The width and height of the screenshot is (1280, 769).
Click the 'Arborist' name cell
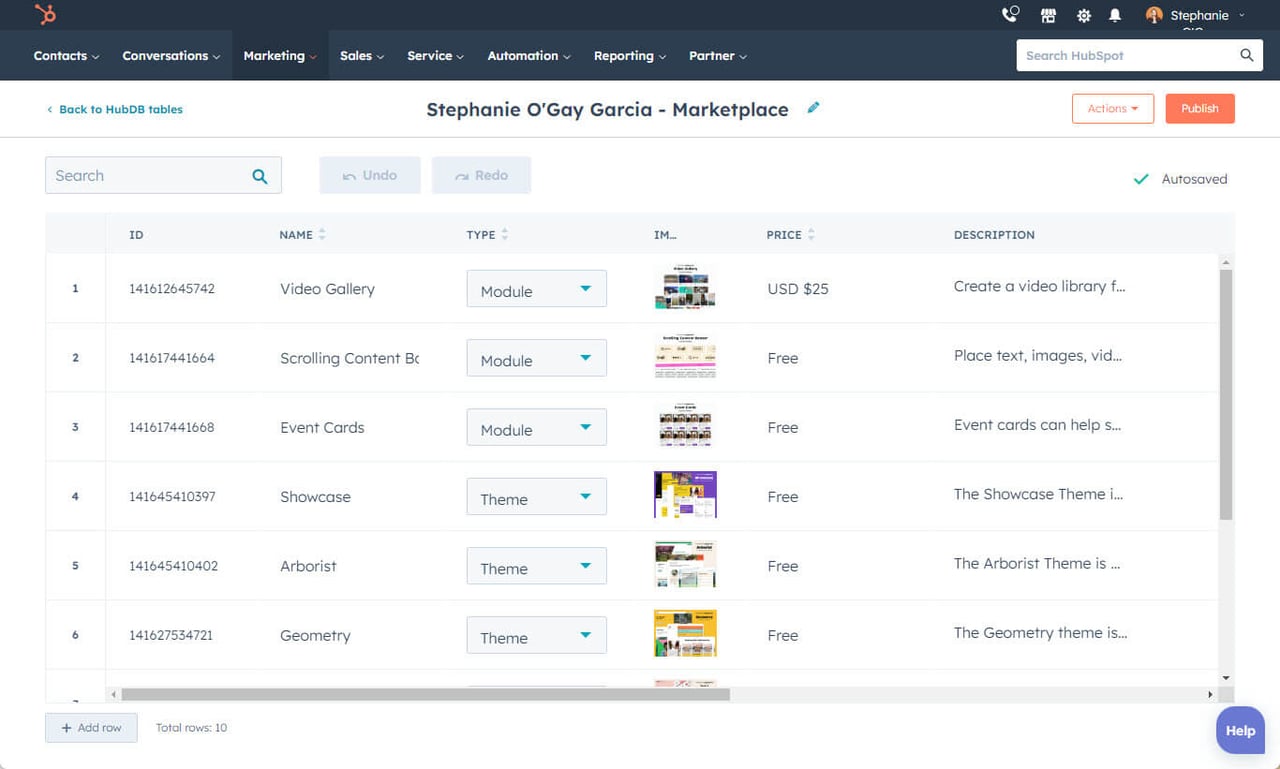coord(308,566)
